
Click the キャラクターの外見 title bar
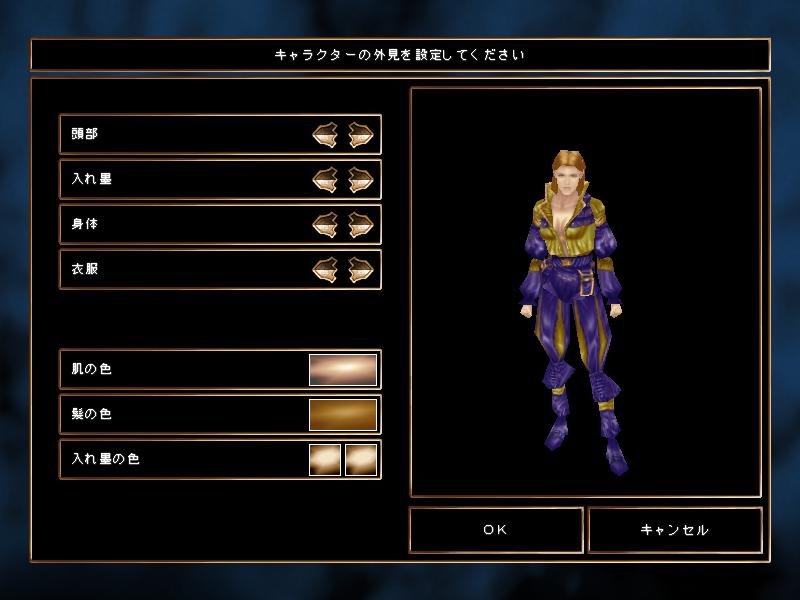[400, 55]
